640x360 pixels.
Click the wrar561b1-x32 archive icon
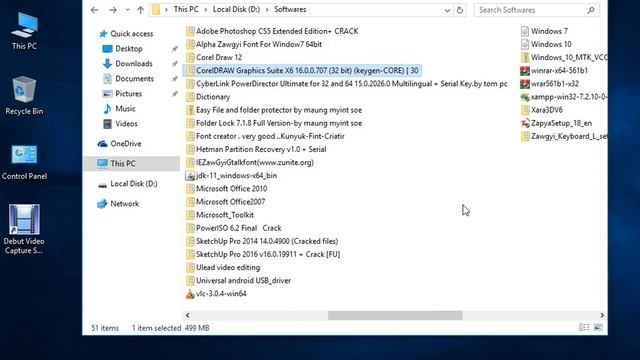click(x=525, y=84)
